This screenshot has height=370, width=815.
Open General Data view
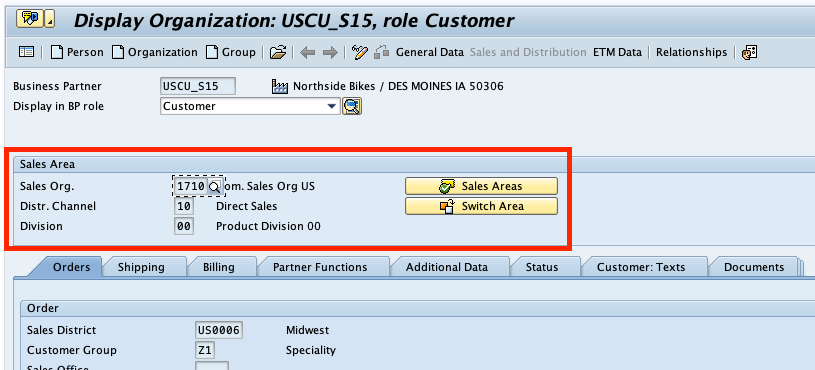point(430,52)
